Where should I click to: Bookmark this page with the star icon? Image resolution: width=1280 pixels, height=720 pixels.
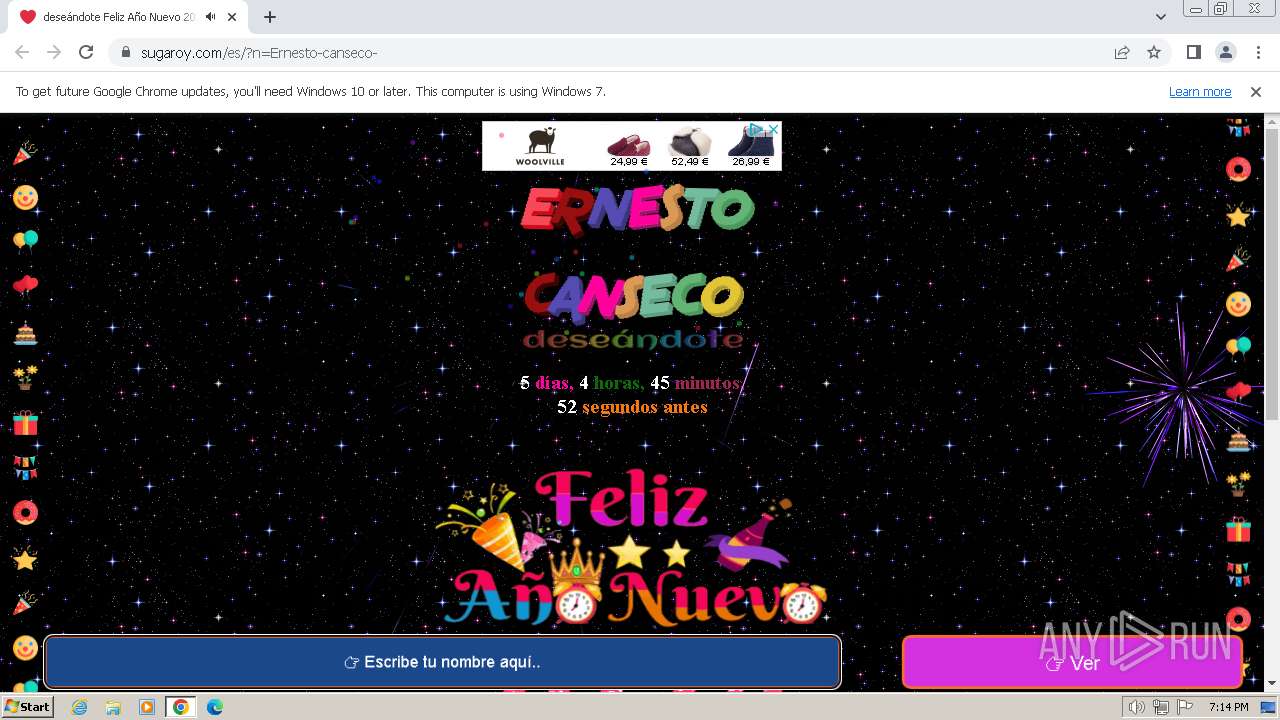click(x=1154, y=52)
